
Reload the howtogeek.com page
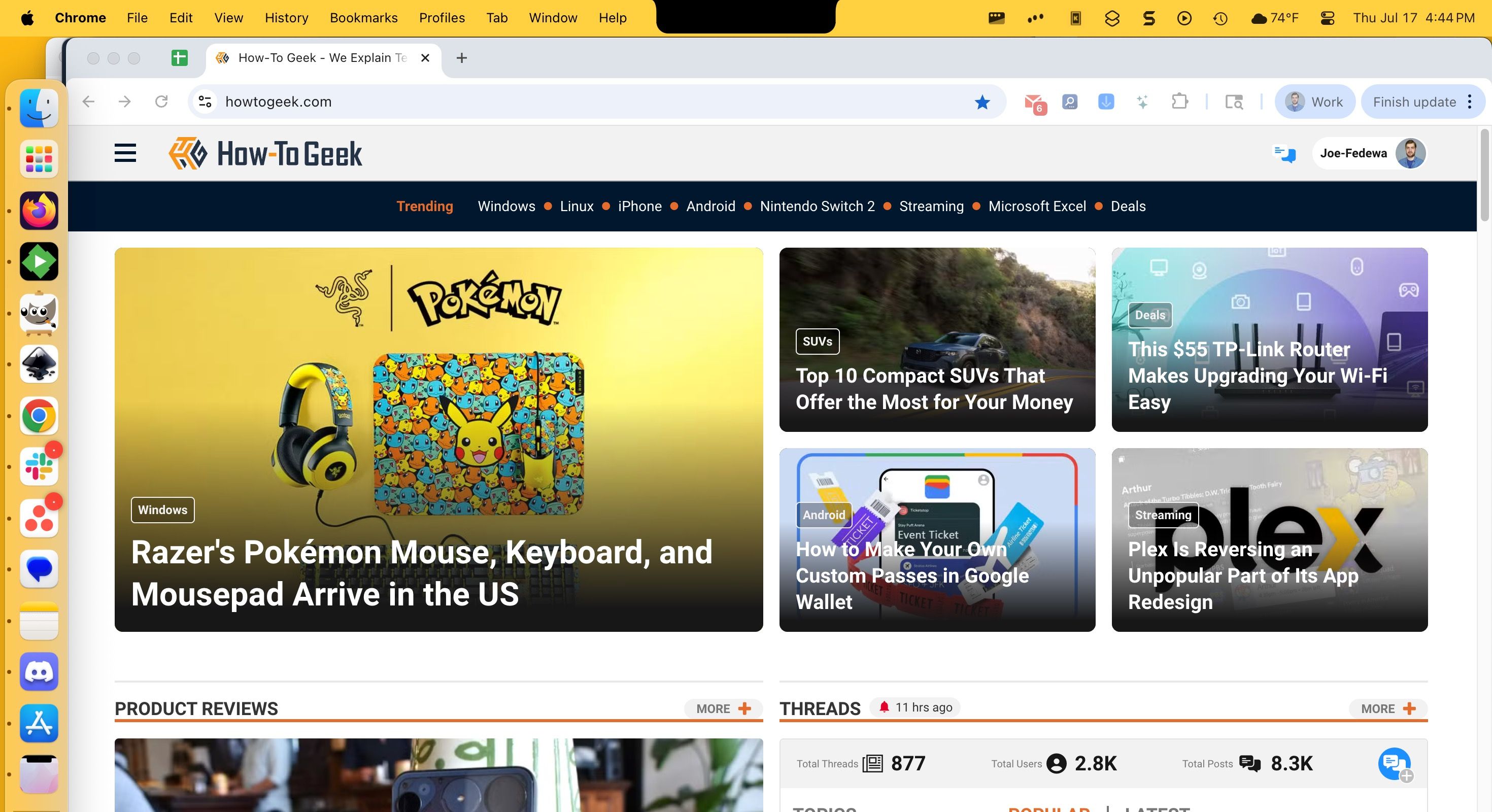coord(161,102)
